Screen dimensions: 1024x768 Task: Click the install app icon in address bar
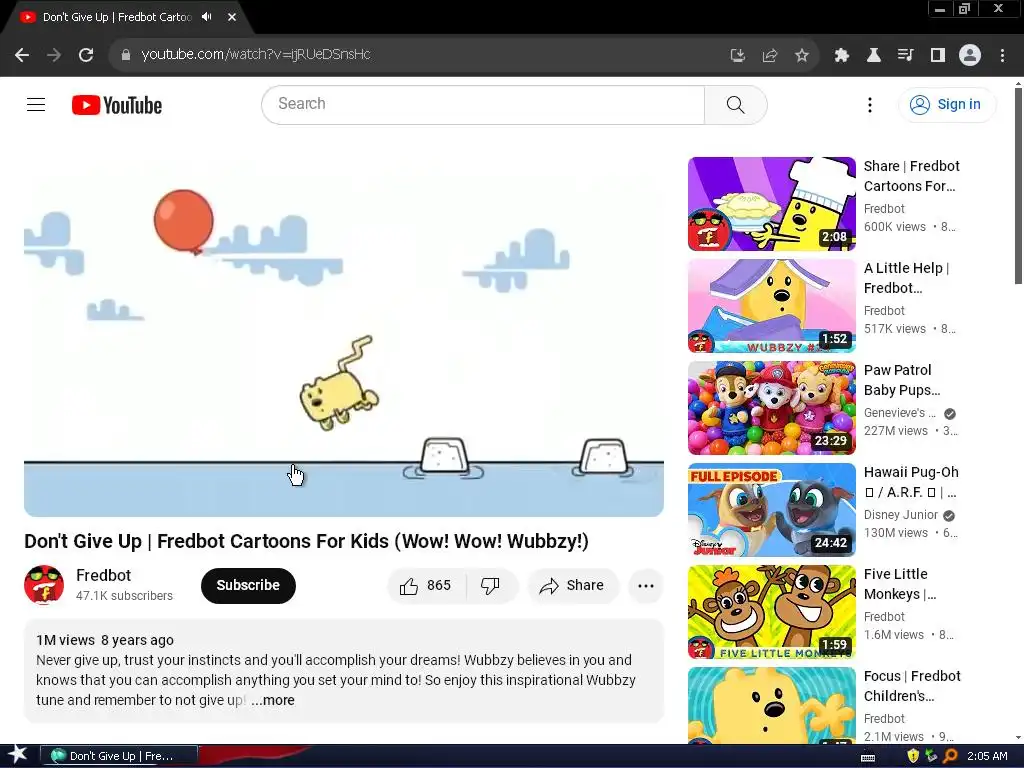click(x=737, y=56)
